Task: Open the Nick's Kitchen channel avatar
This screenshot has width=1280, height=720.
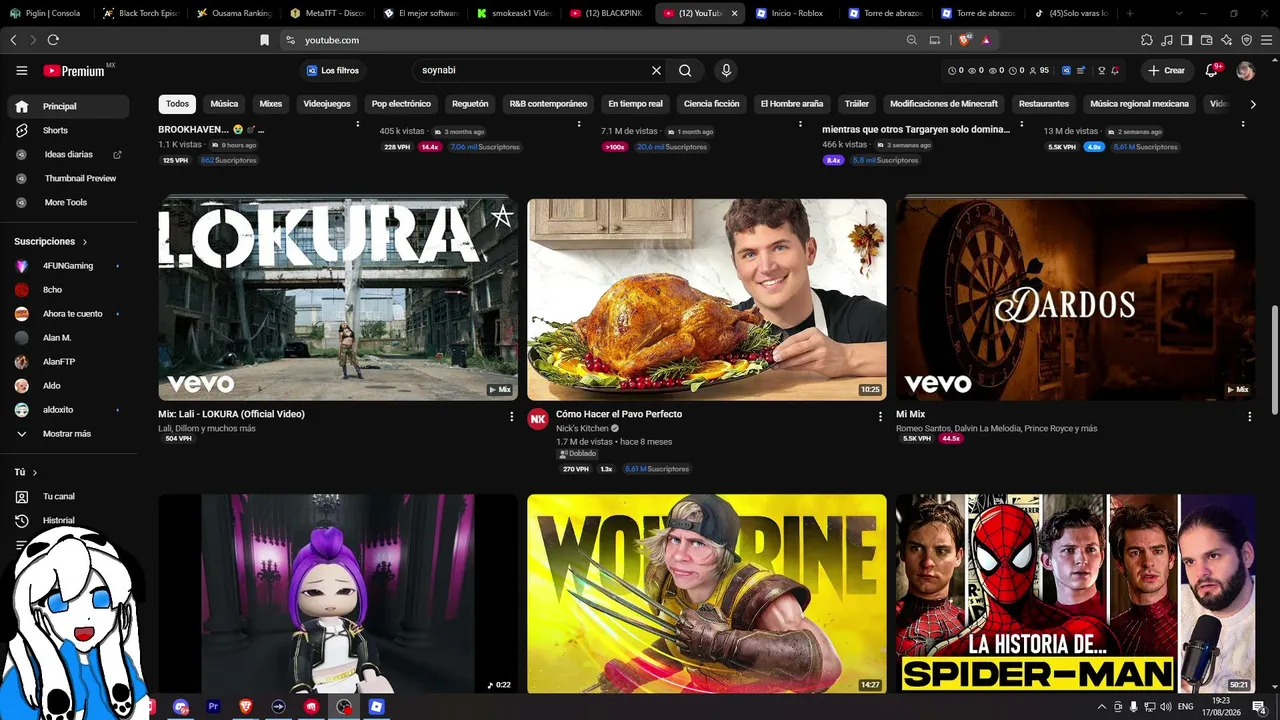Action: click(x=538, y=419)
